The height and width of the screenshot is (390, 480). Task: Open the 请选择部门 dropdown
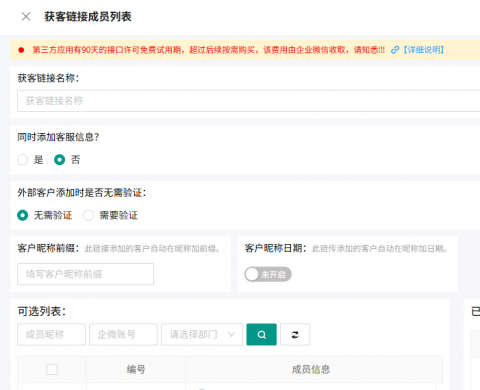coord(202,334)
